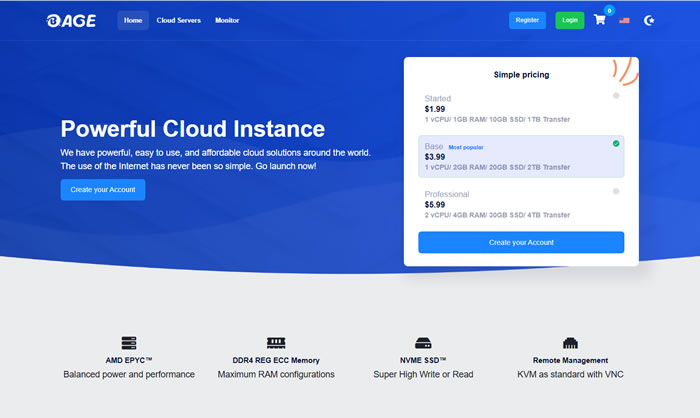700x418 pixels.
Task: Click Create your Account in pricing card
Action: point(520,242)
